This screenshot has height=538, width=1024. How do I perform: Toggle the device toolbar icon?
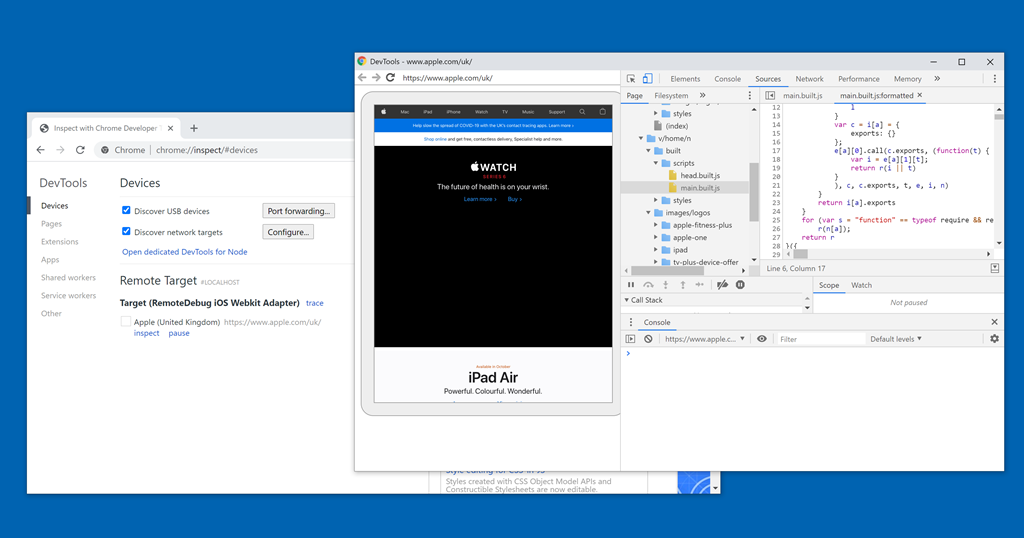647,79
